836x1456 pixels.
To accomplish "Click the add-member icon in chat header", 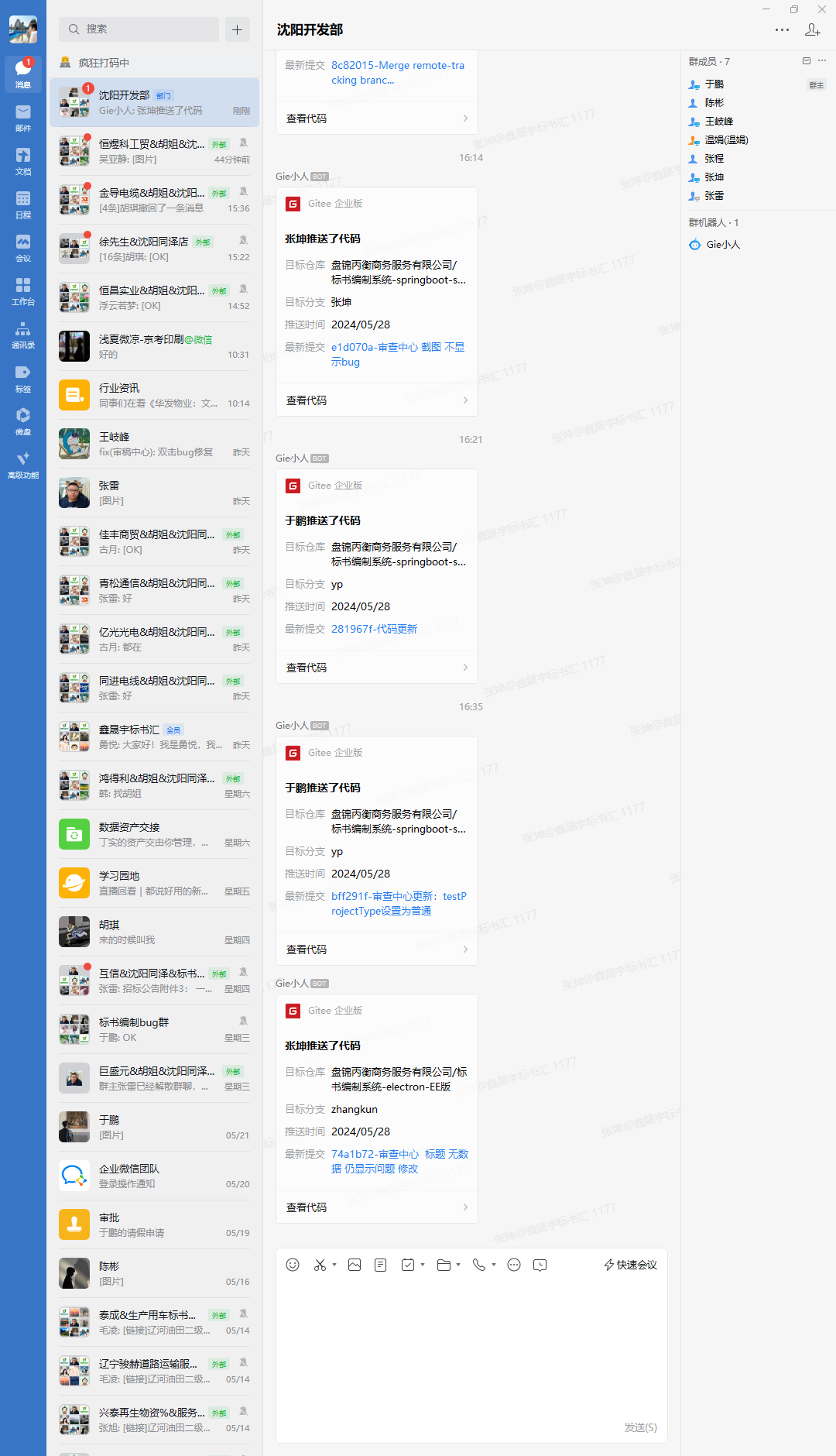I will (813, 29).
